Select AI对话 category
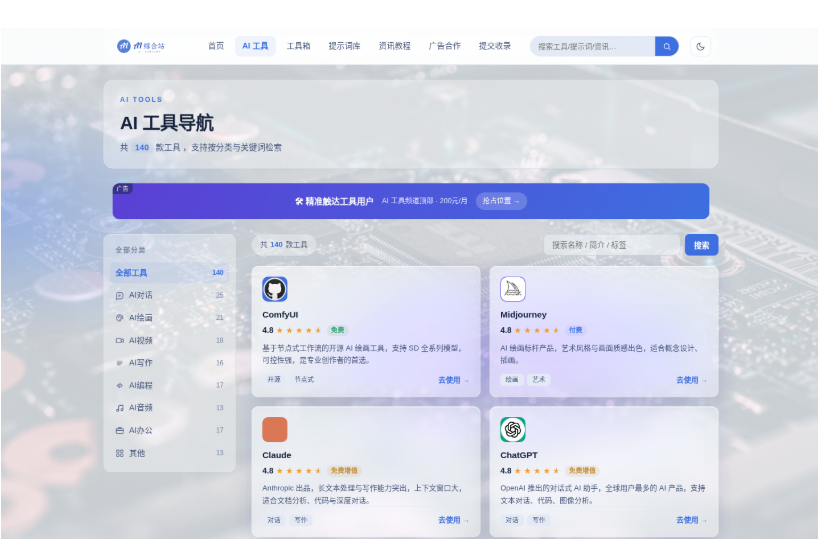This screenshot has height=539, width=818. pos(169,295)
